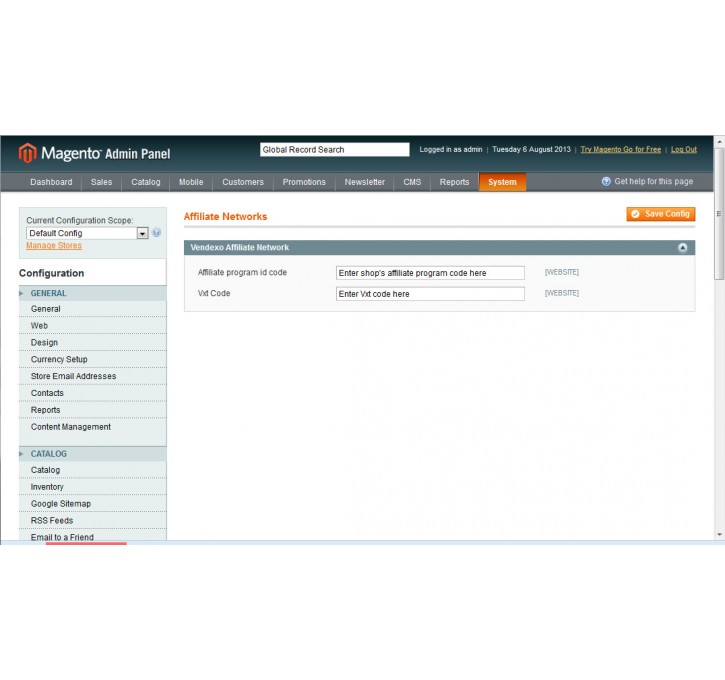The height and width of the screenshot is (680, 725).
Task: Click the Vendexo Affiliate Network header
Action: [x=439, y=247]
